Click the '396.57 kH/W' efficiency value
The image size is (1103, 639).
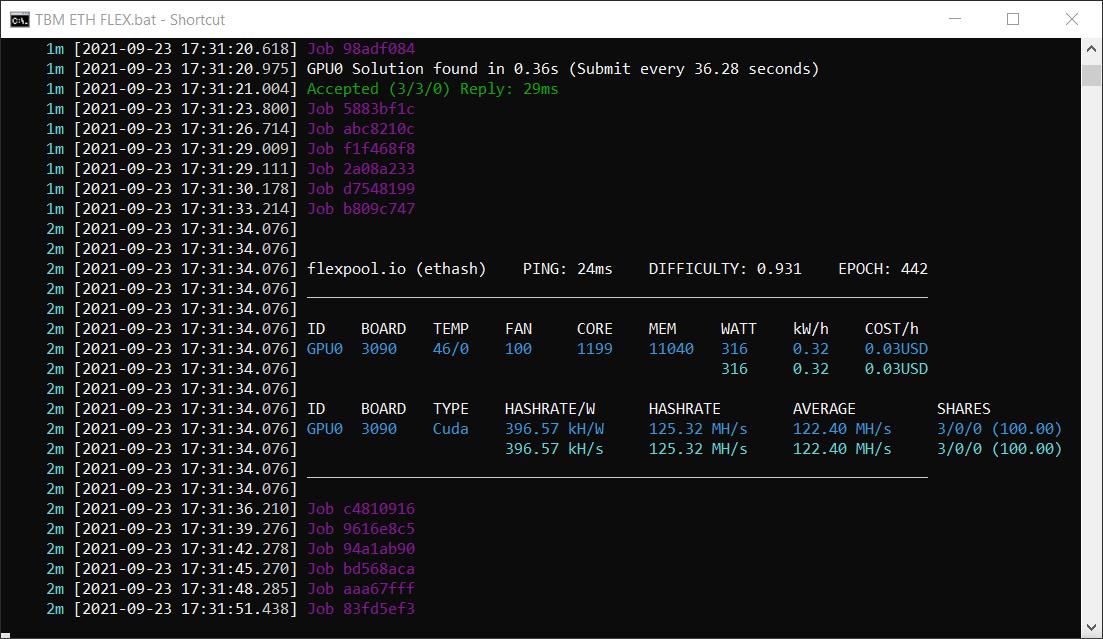click(554, 429)
